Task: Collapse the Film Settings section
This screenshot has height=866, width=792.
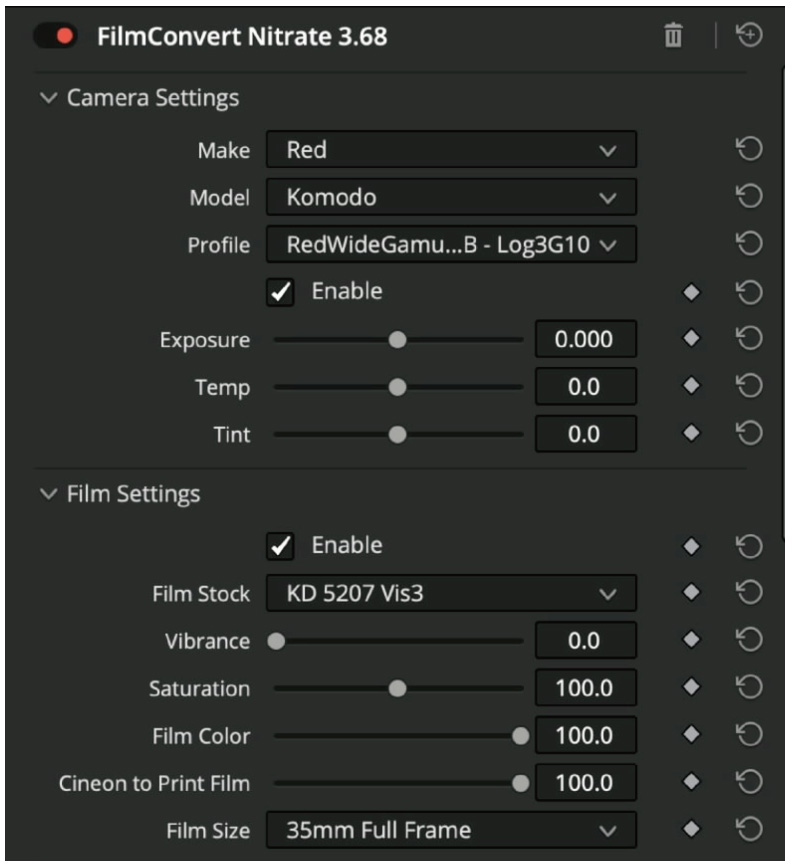Action: (49, 494)
